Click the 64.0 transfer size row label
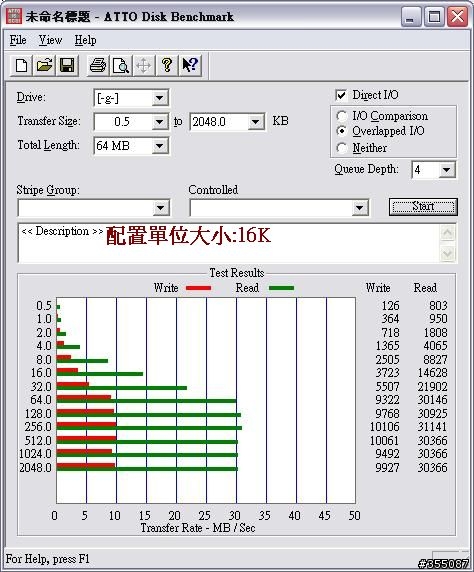This screenshot has width=474, height=572. coord(41,400)
